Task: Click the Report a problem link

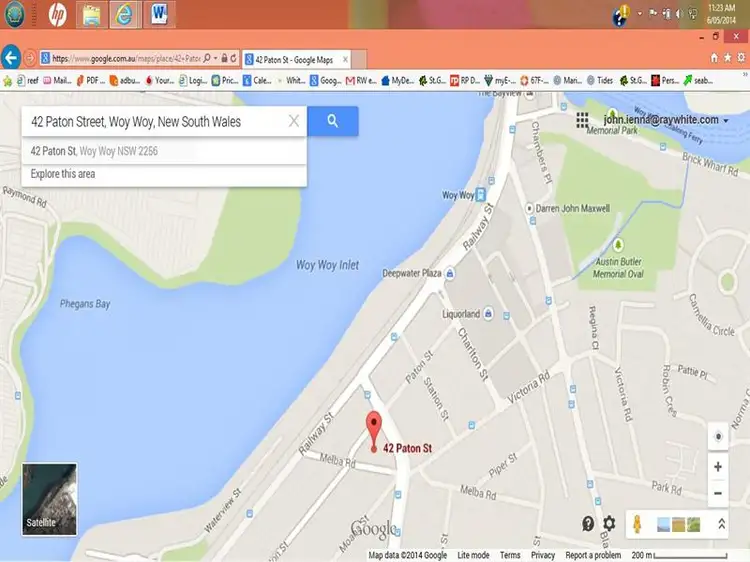Action: click(593, 555)
